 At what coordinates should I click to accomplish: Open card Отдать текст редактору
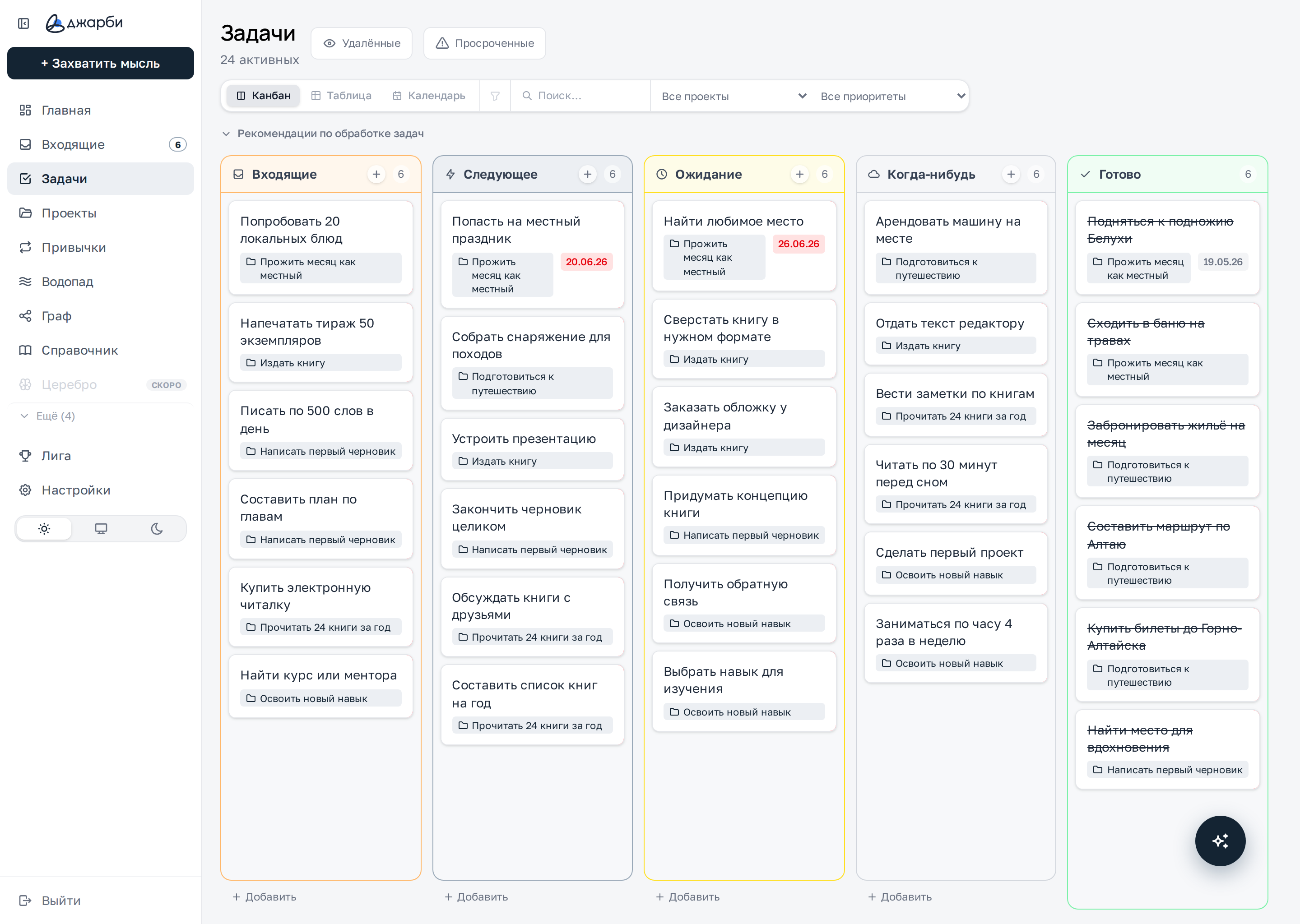tap(956, 334)
